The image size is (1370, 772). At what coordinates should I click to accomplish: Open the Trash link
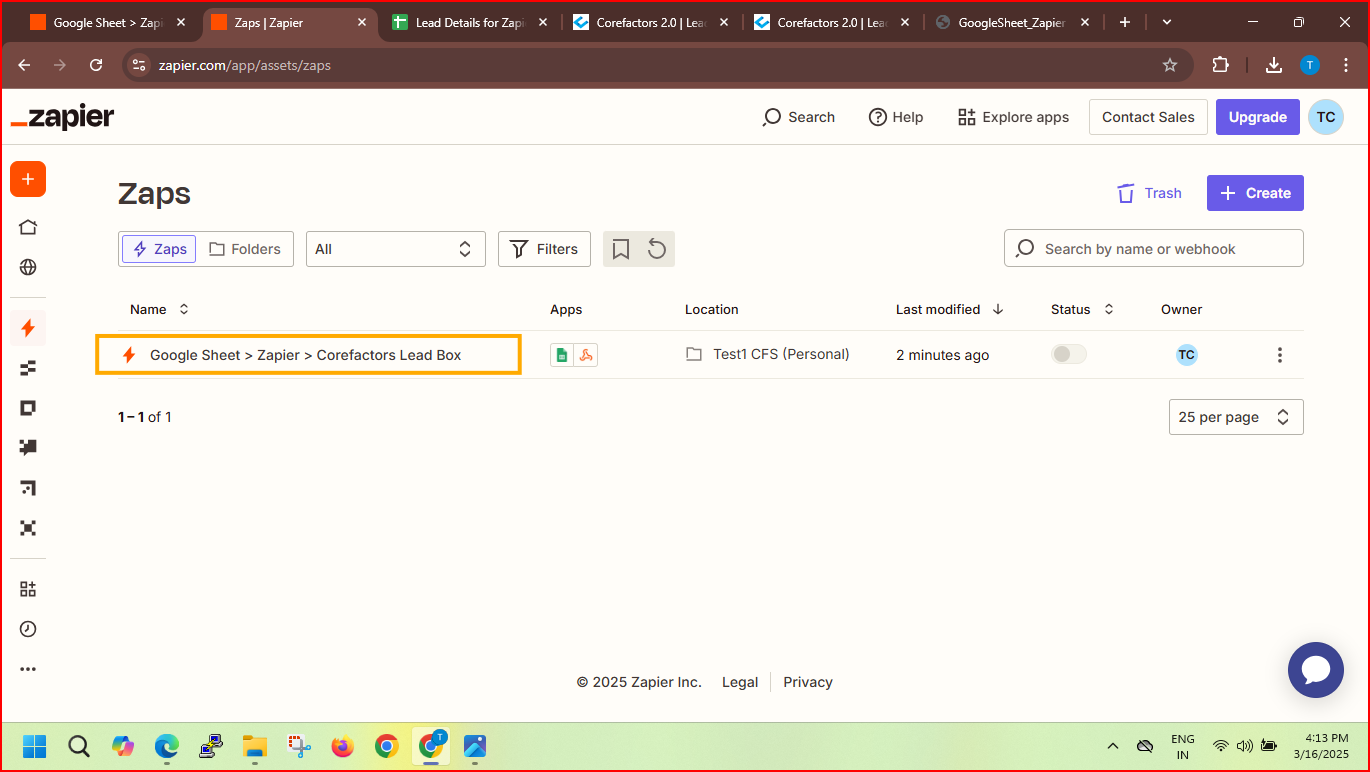tap(1149, 193)
